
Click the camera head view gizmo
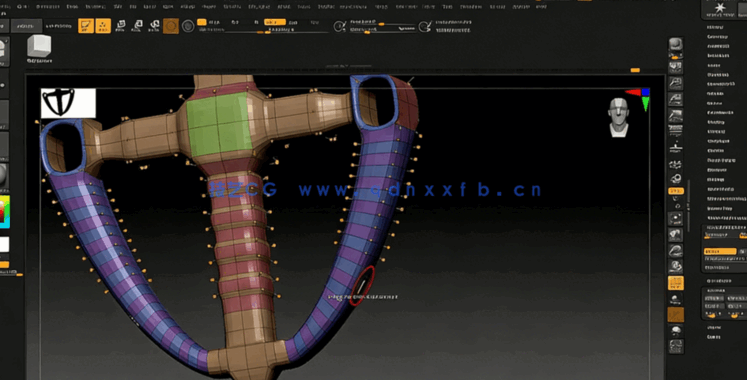[618, 118]
